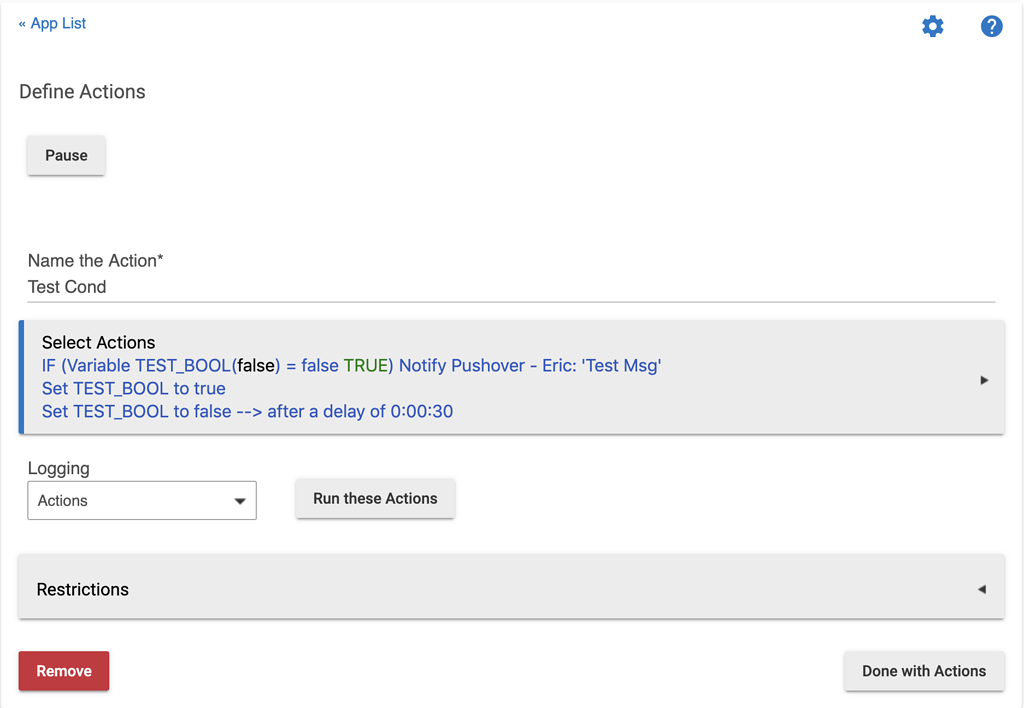Viewport: 1024px width, 708px height.
Task: Click Run these Actions button
Action: [x=375, y=498]
